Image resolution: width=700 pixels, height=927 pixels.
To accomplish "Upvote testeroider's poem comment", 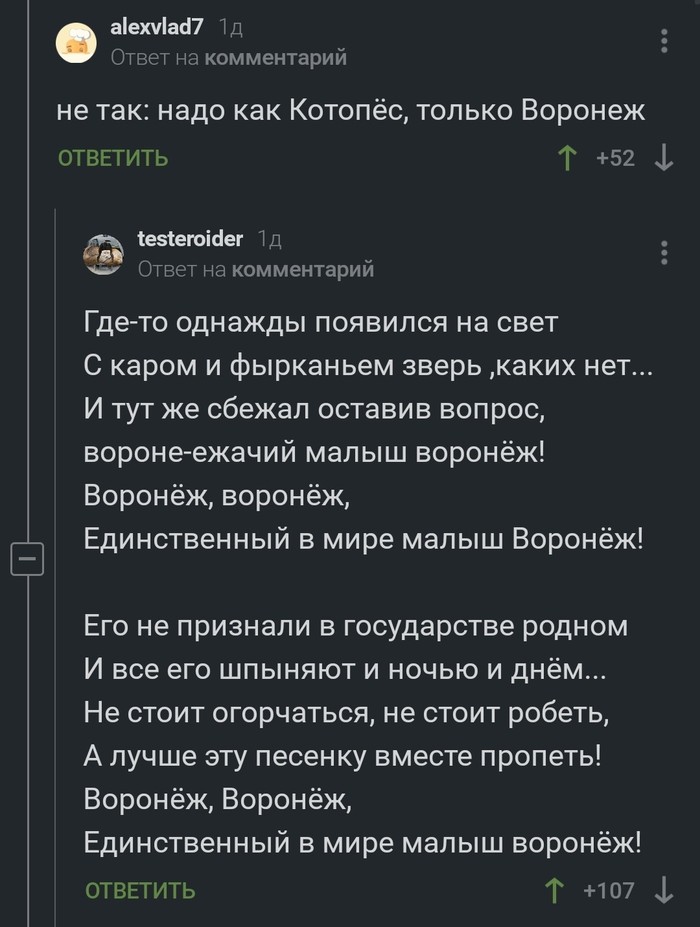I will coord(552,890).
